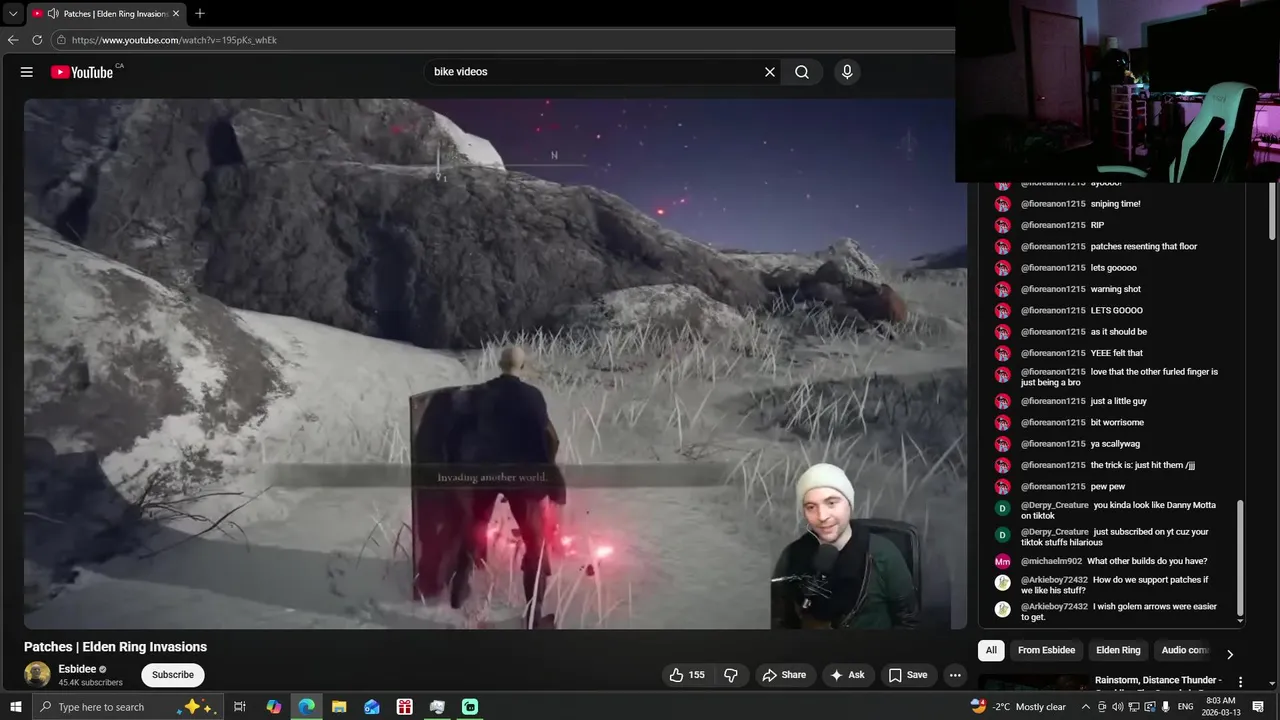
Task: Mute the tab via speaker icon
Action: pyautogui.click(x=52, y=14)
